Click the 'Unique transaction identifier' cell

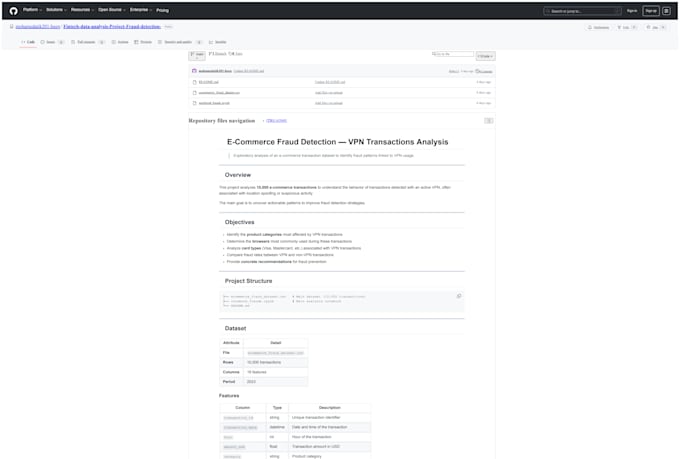pos(330,417)
